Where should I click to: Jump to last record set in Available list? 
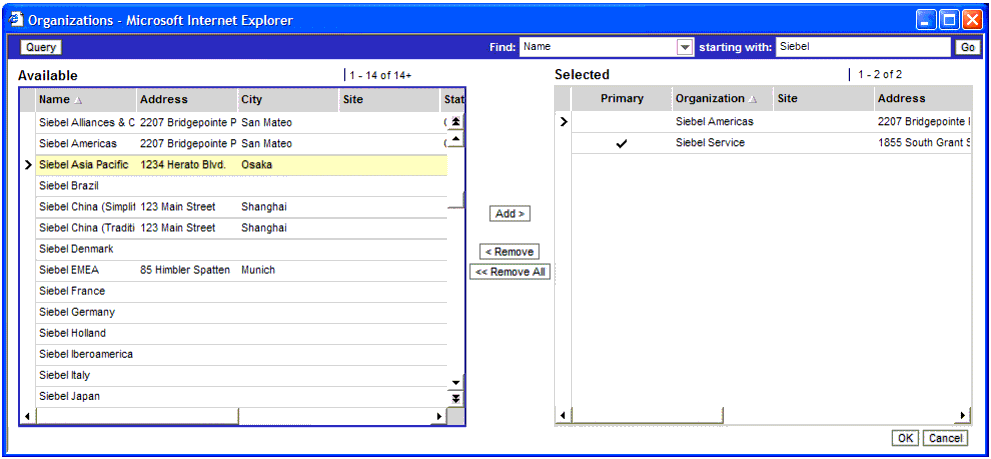tap(456, 398)
